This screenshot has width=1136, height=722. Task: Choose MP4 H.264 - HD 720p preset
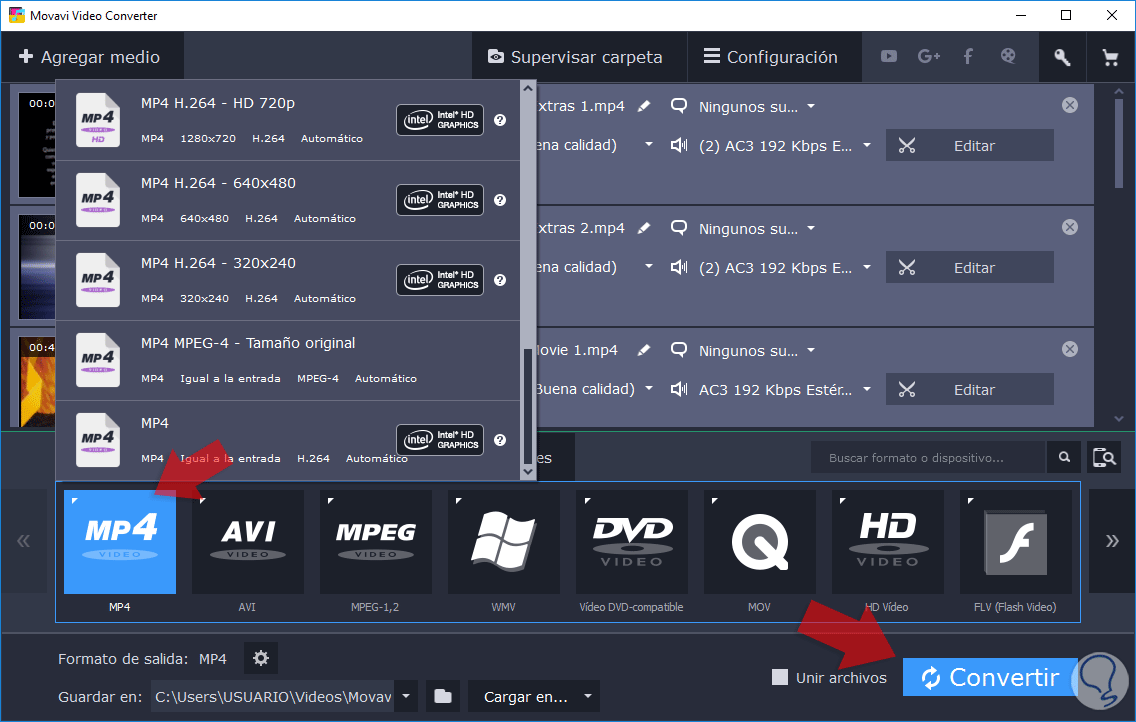point(288,120)
